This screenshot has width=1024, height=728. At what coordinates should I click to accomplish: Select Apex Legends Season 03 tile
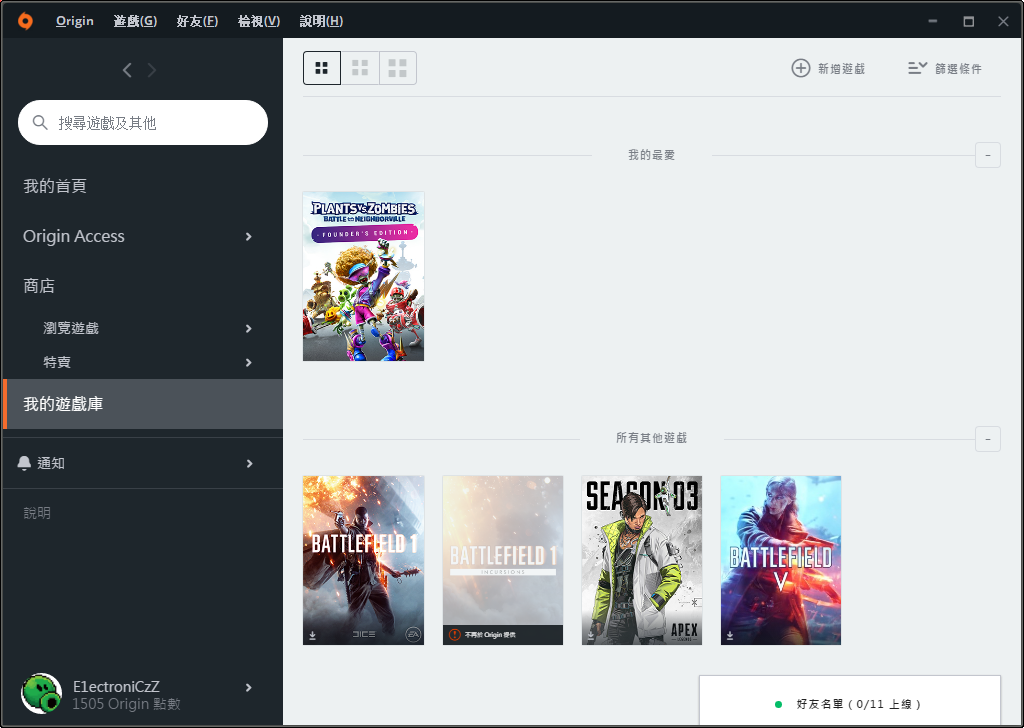click(642, 560)
